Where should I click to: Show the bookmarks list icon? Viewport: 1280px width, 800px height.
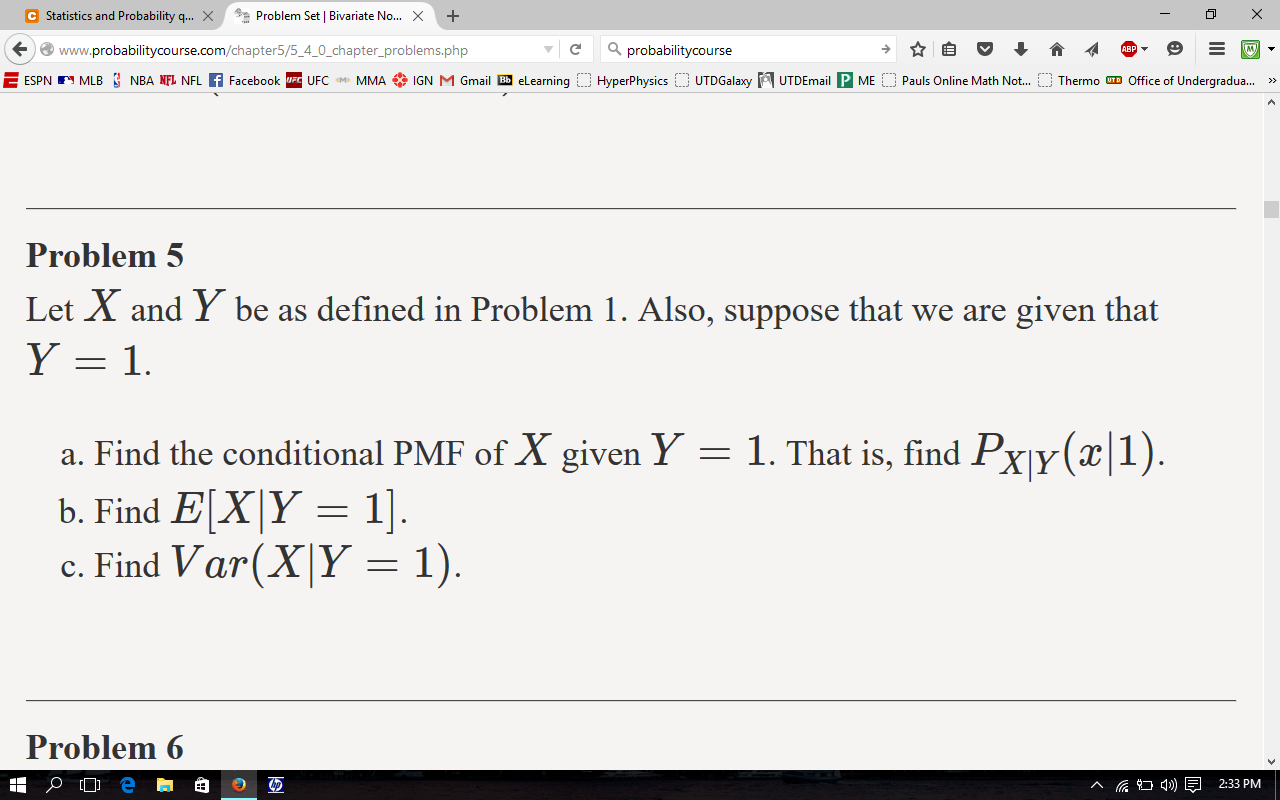coord(950,50)
